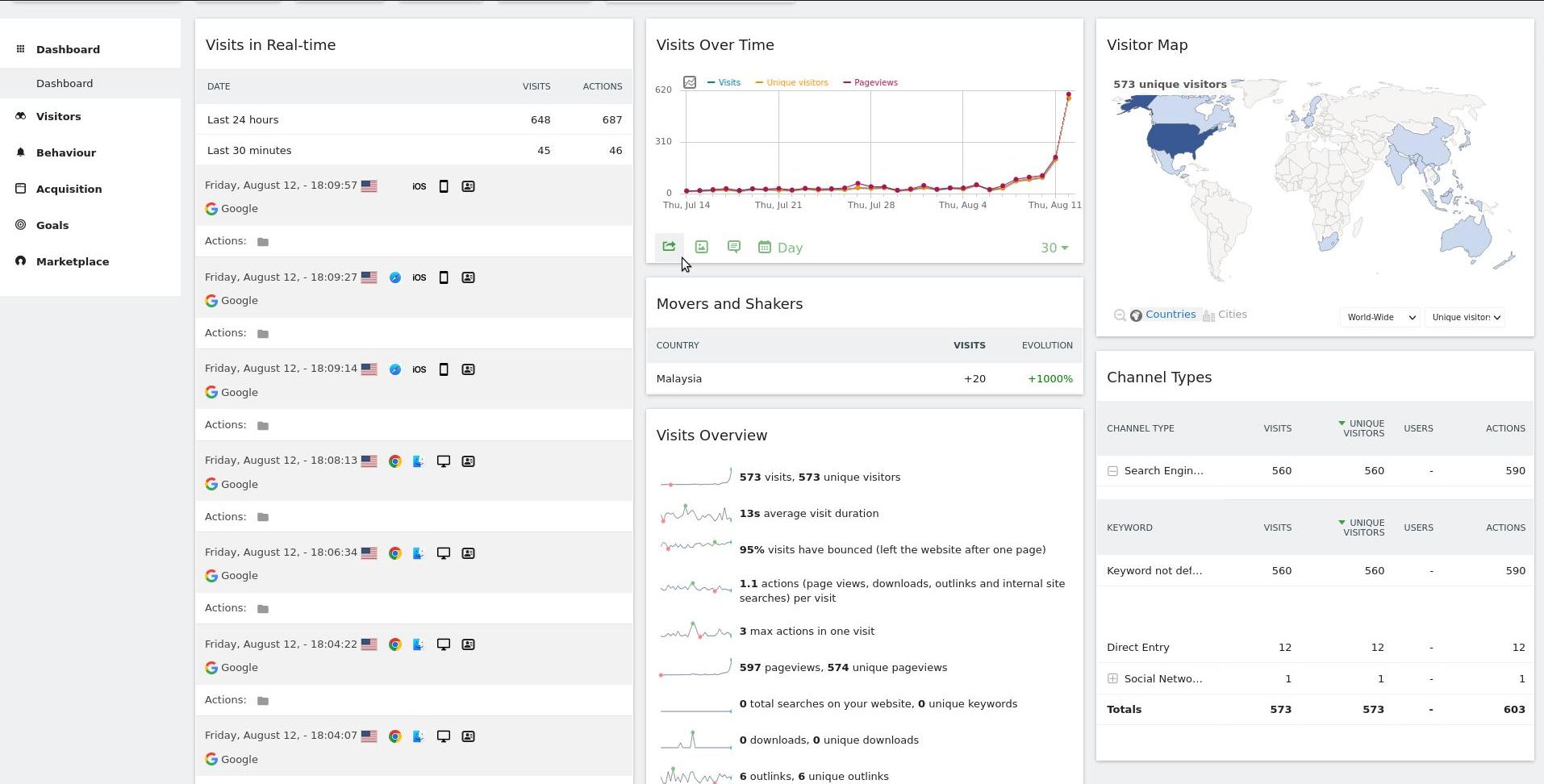Screen dimensions: 1544x784
Task: Open the 30 rows limit dropdown
Action: [1054, 248]
